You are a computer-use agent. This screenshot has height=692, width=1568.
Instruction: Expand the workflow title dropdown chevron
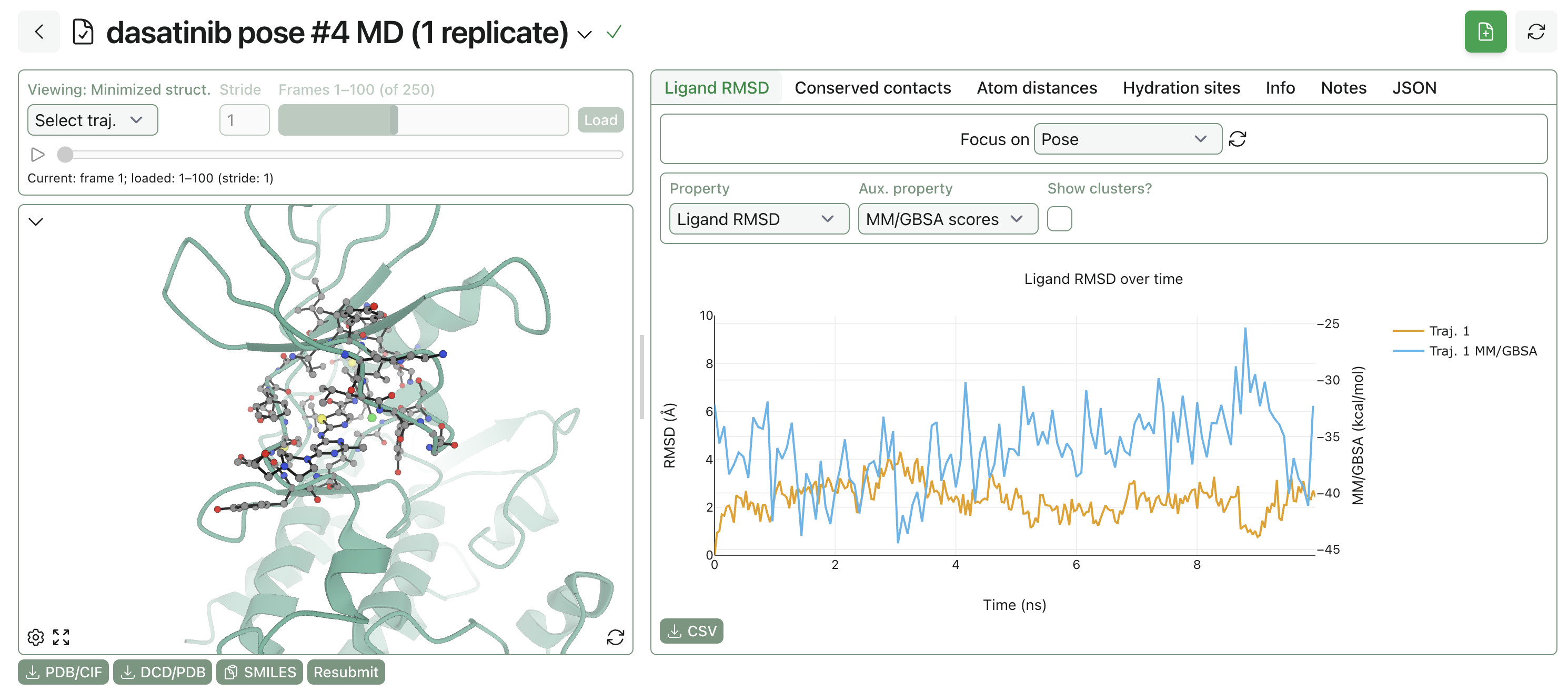click(x=585, y=34)
